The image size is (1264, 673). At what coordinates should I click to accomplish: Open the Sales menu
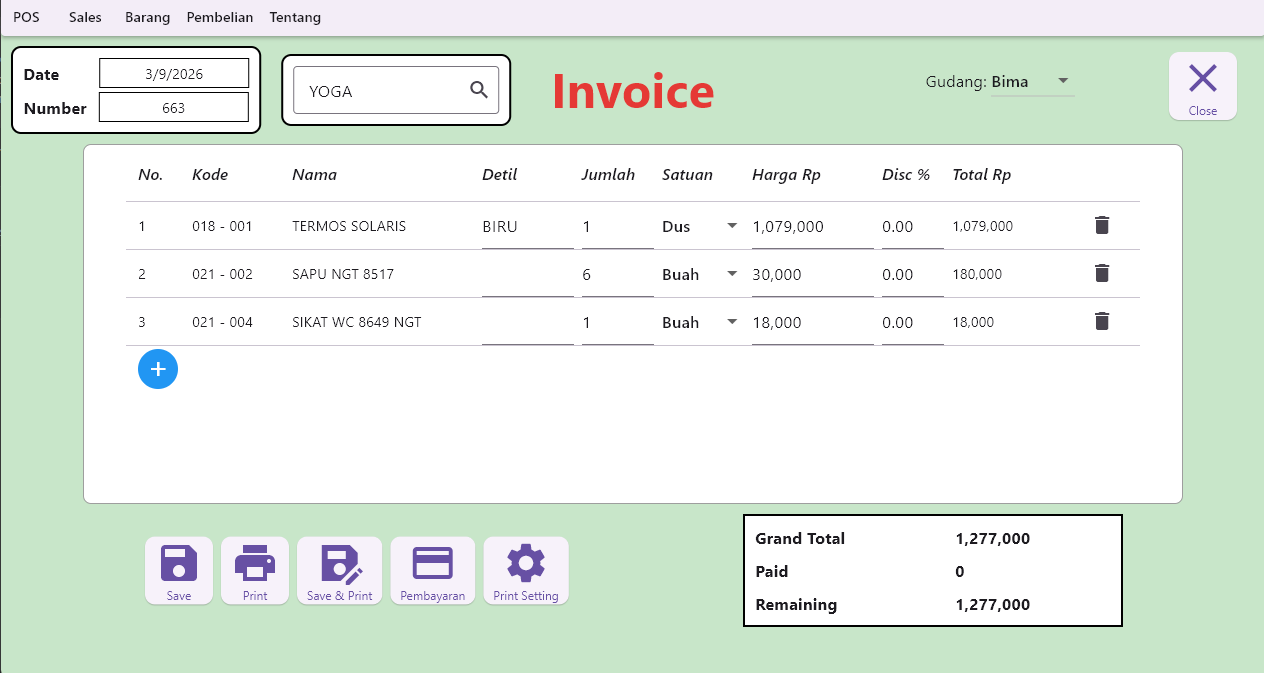click(85, 17)
